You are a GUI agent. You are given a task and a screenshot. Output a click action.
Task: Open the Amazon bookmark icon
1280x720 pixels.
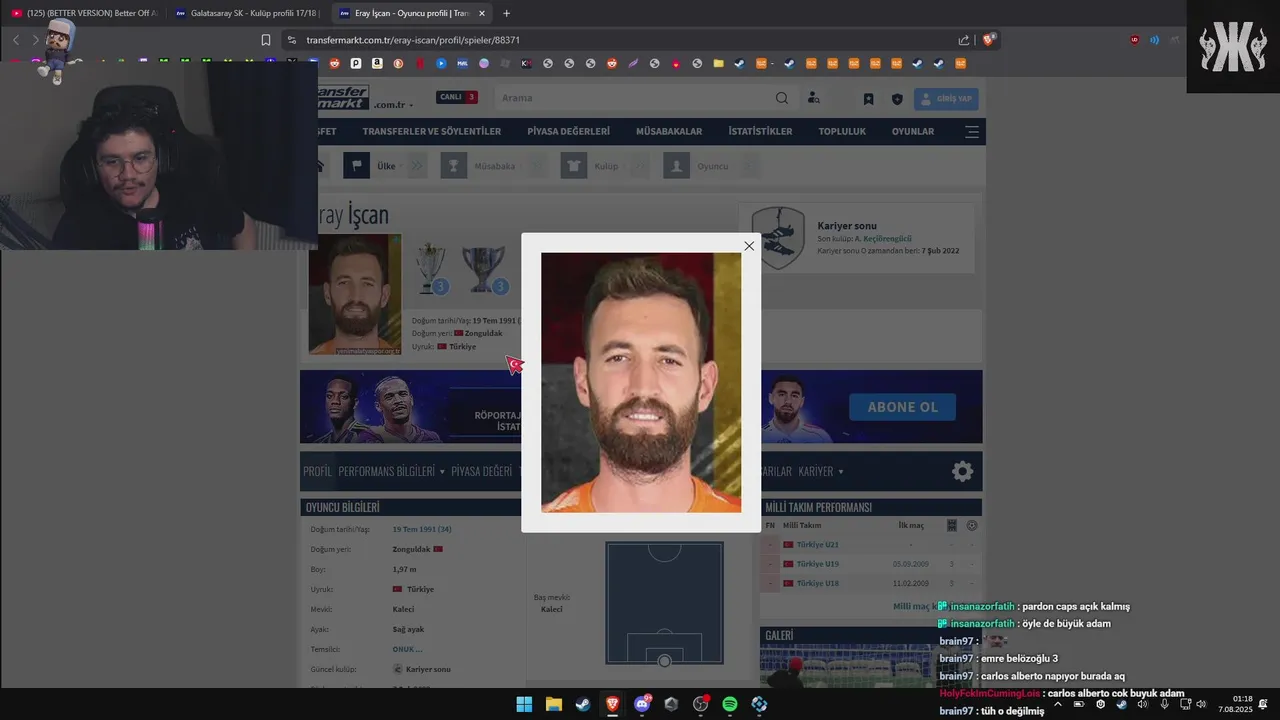pos(377,63)
